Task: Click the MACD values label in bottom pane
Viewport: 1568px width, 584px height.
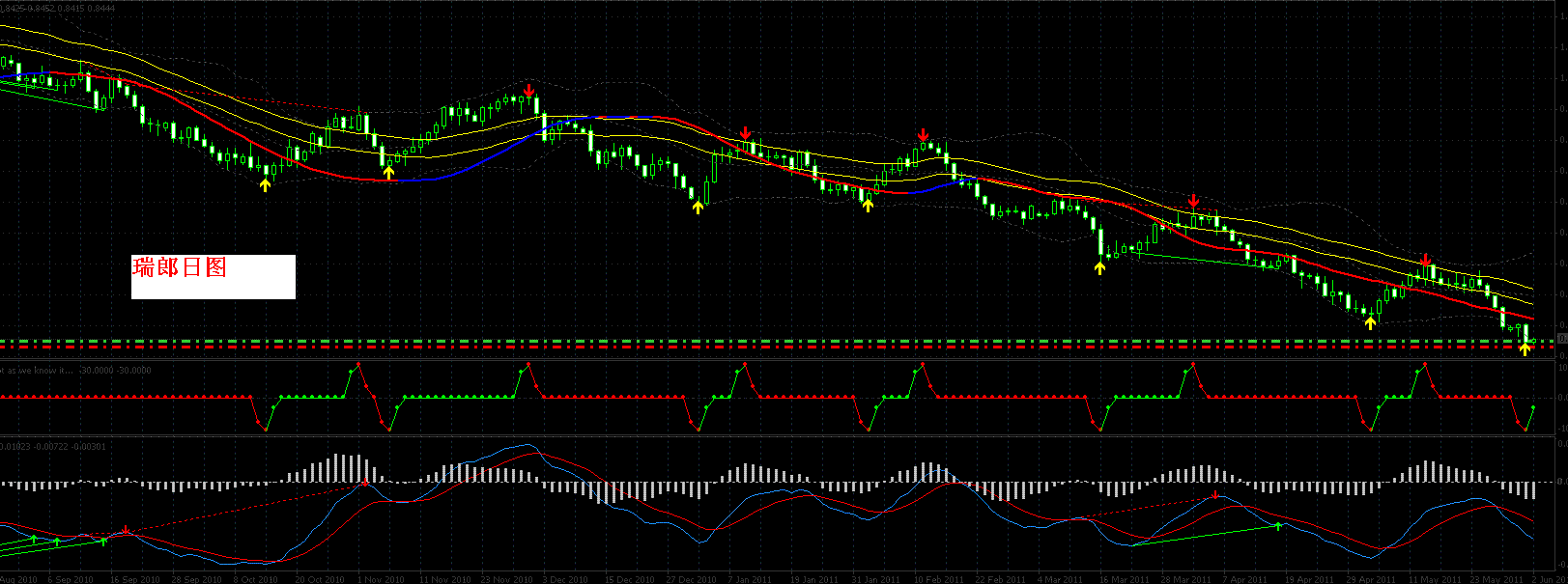Action: [x=54, y=446]
